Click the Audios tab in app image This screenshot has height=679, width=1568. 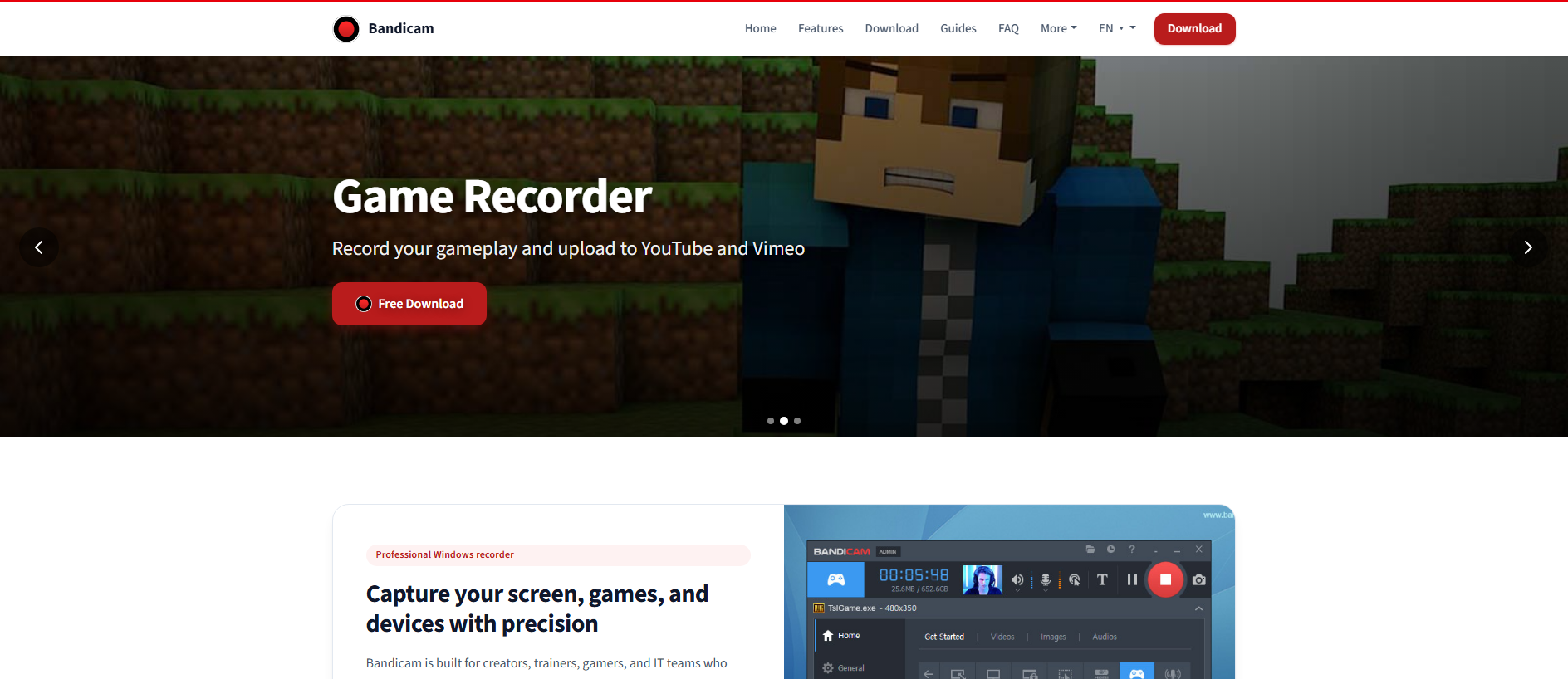[1105, 637]
